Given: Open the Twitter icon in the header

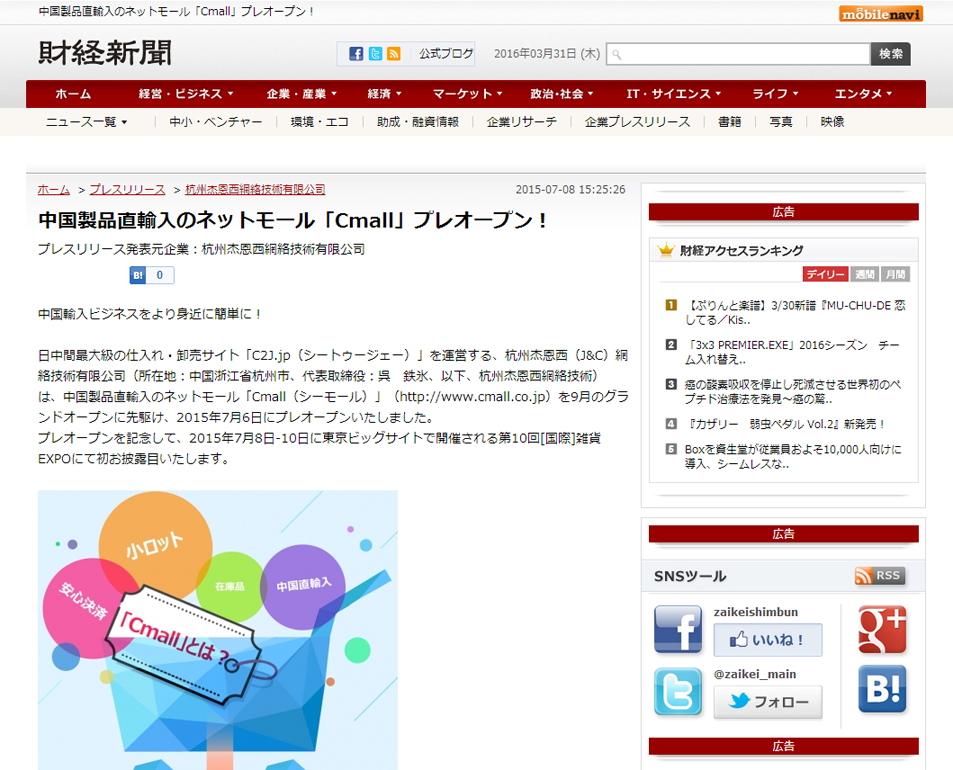Looking at the screenshot, I should tap(376, 54).
